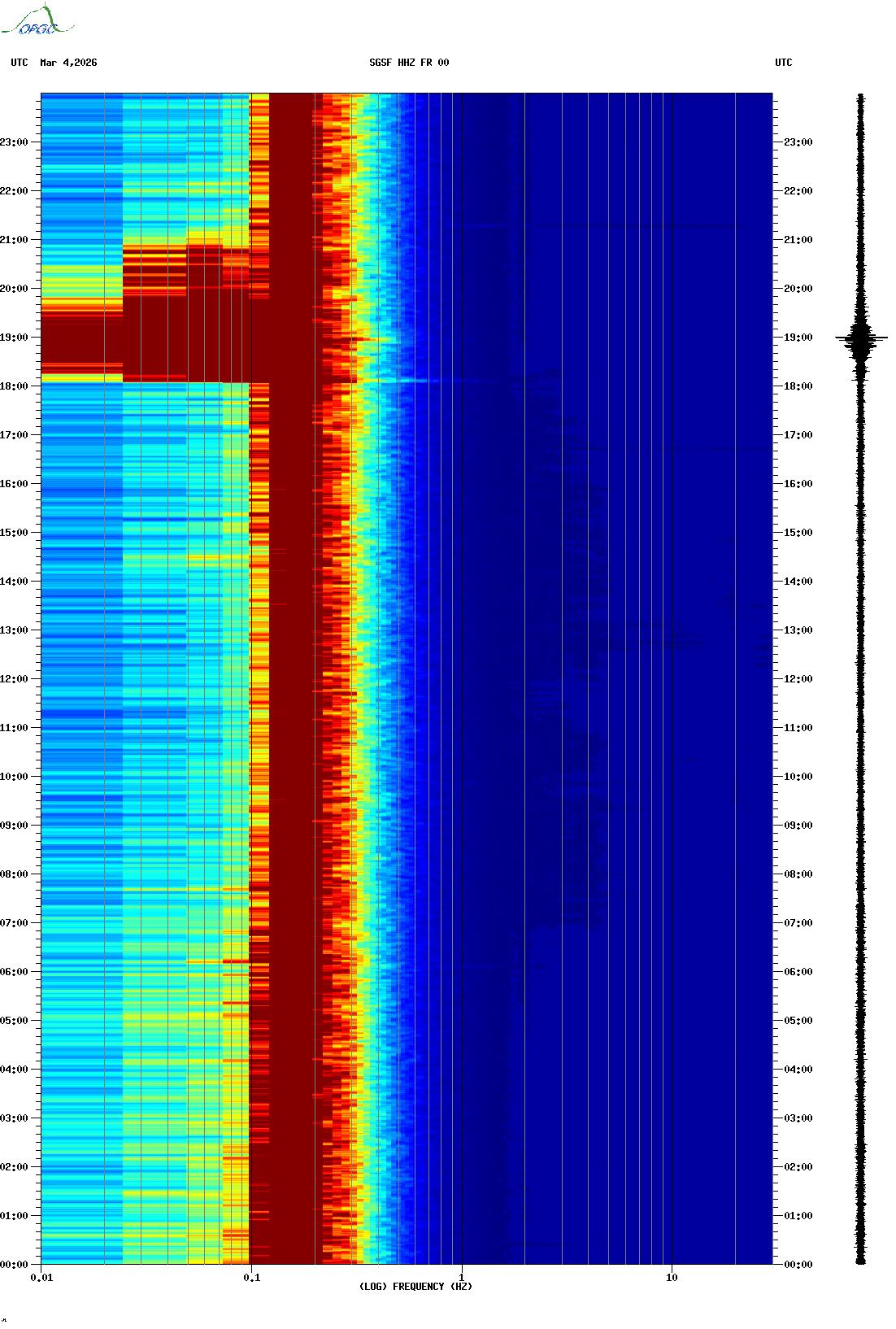Viewport: 896px width, 1329px height.
Task: Click the (LOG) FREQUENCY (HZ) axis title
Action: pyautogui.click(x=415, y=1287)
